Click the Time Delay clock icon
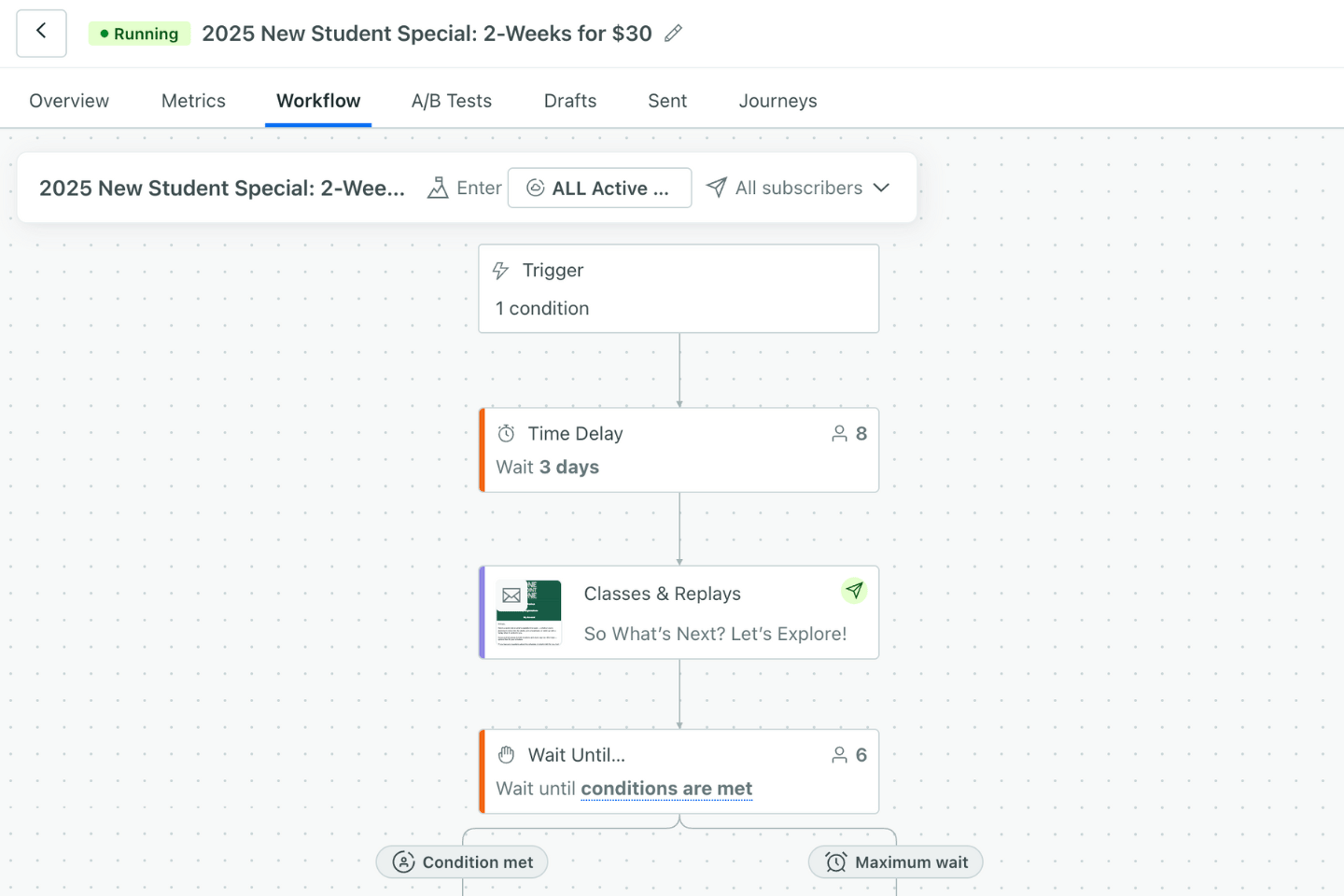The width and height of the screenshot is (1344, 896). coord(506,433)
